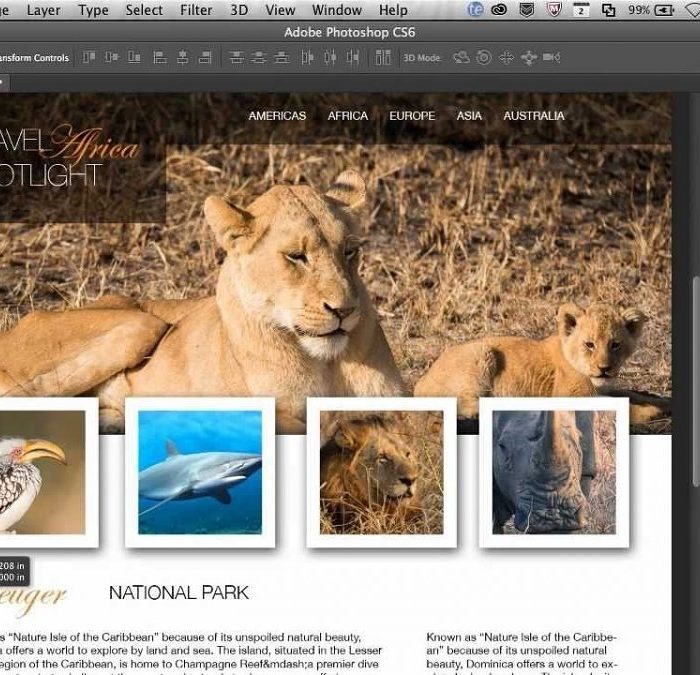This screenshot has width=700, height=675.
Task: Click the AUSTRALIA navigation link
Action: 534,116
